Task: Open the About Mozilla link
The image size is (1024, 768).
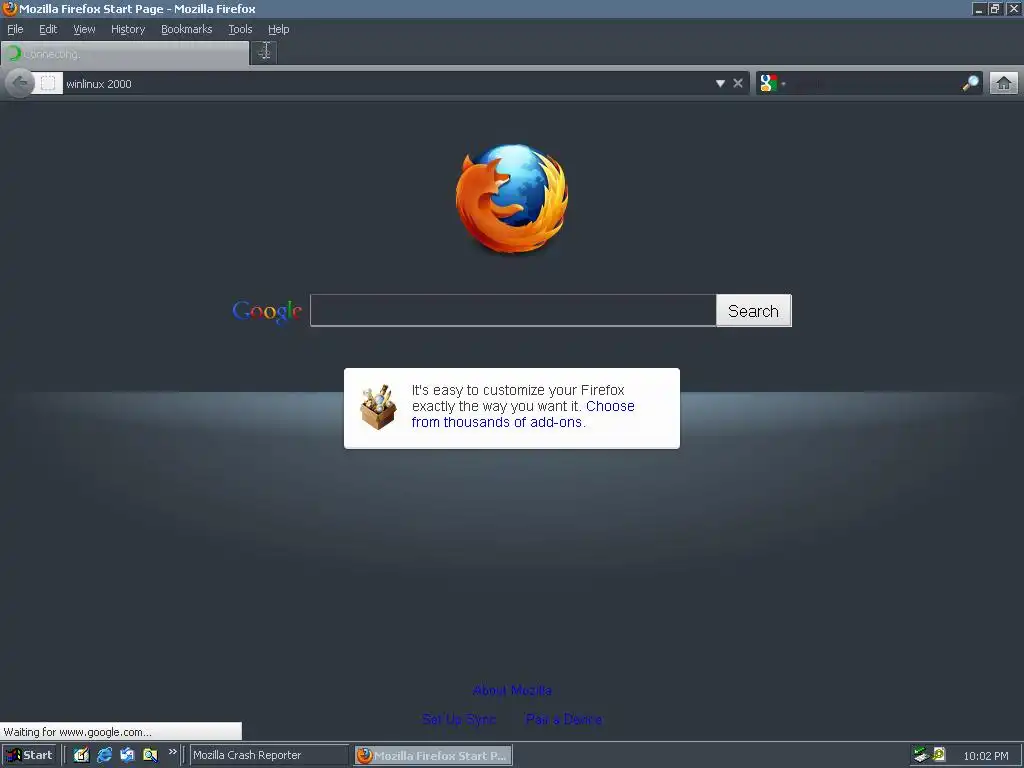Action: (512, 690)
